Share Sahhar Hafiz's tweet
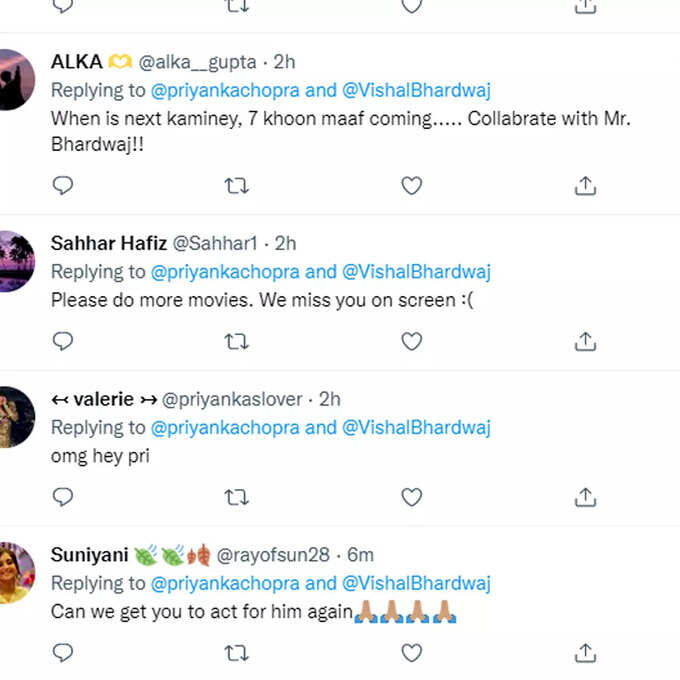 click(x=585, y=341)
